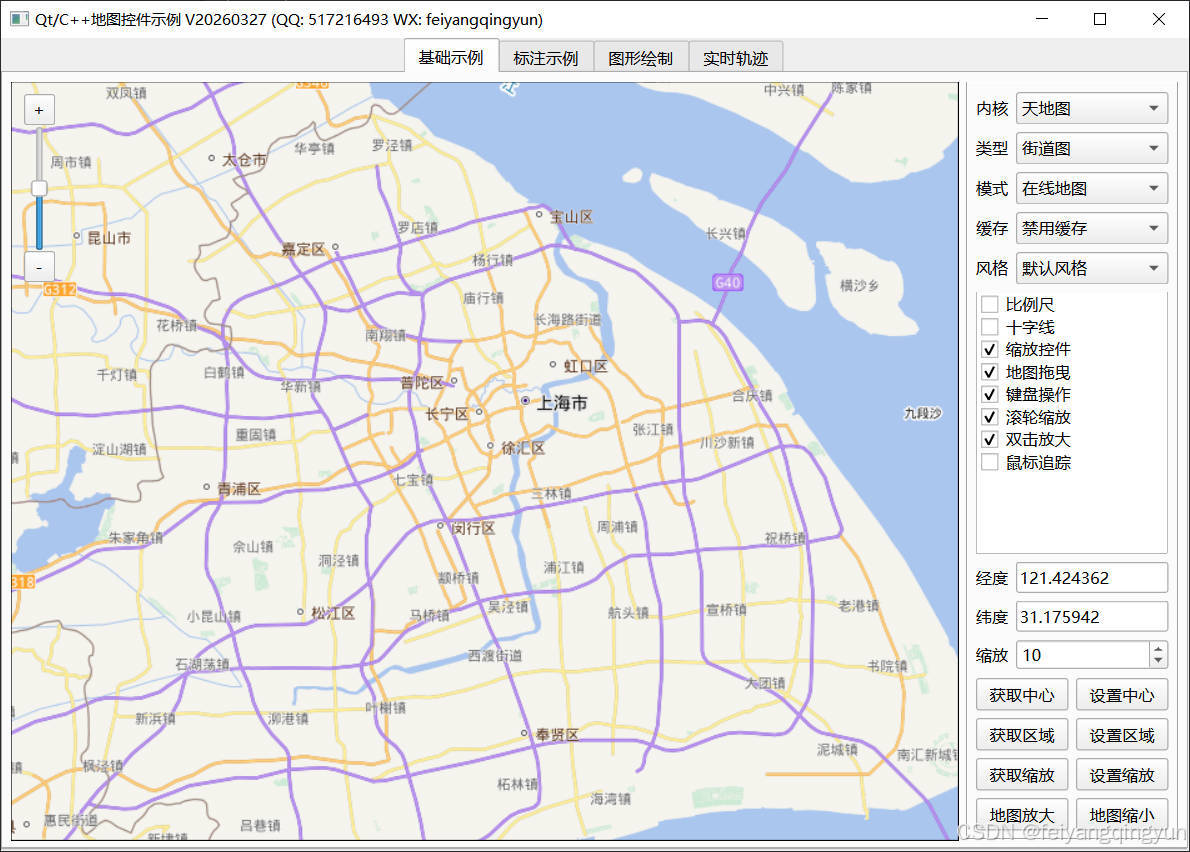Click the 祝桥镇 label on the map

coord(785,538)
